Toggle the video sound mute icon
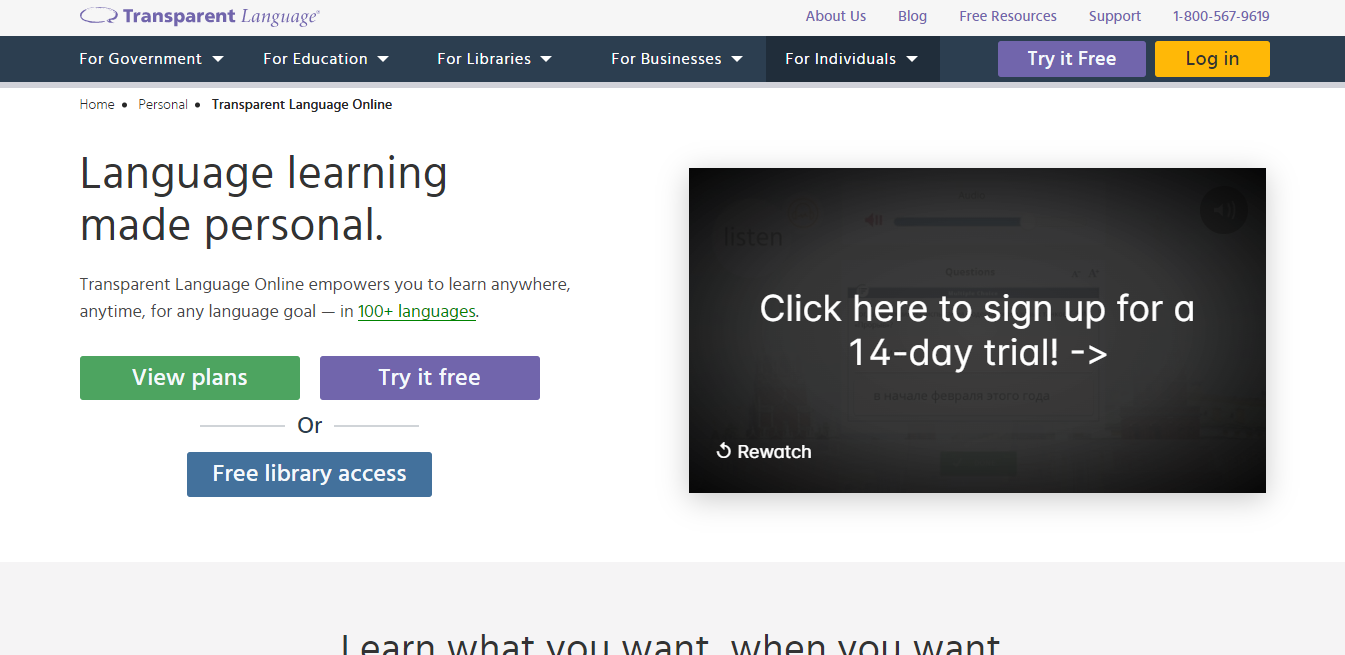 pyautogui.click(x=1224, y=210)
